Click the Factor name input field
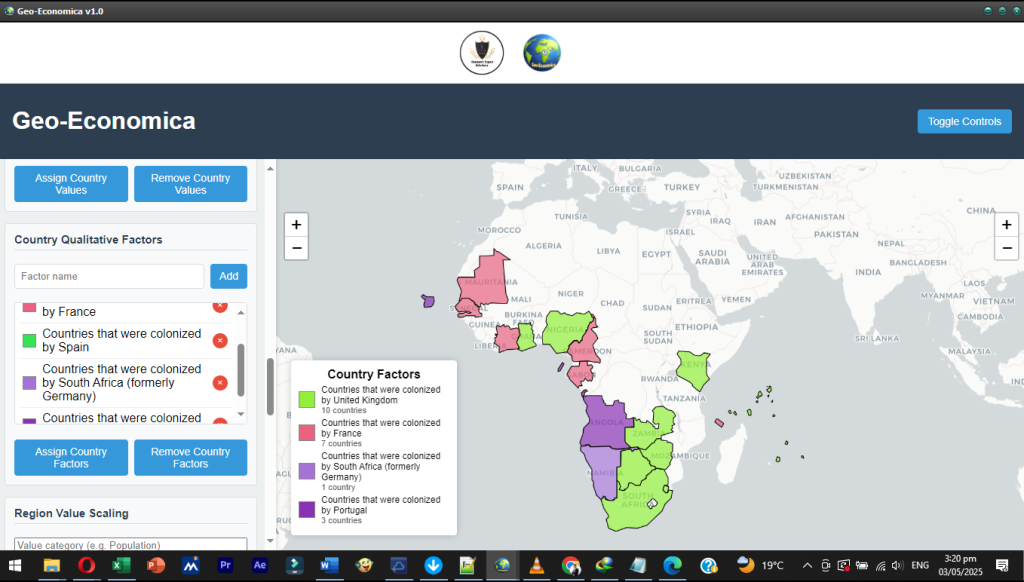Screen dimensions: 1024x582 [109, 276]
